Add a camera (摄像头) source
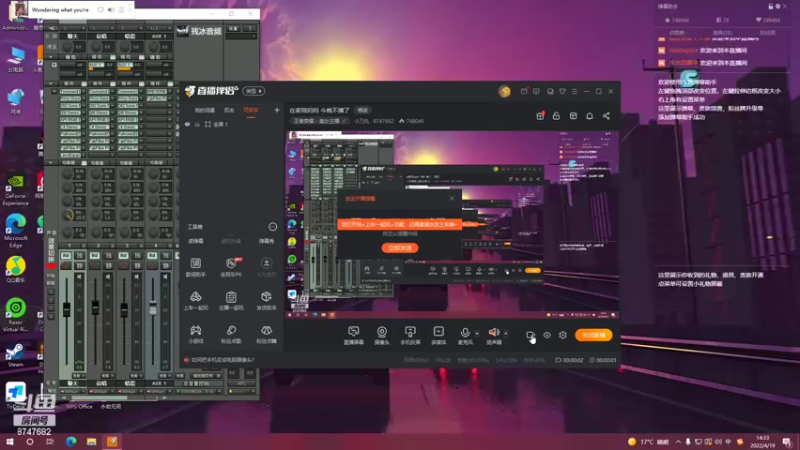The image size is (800, 450). point(382,335)
